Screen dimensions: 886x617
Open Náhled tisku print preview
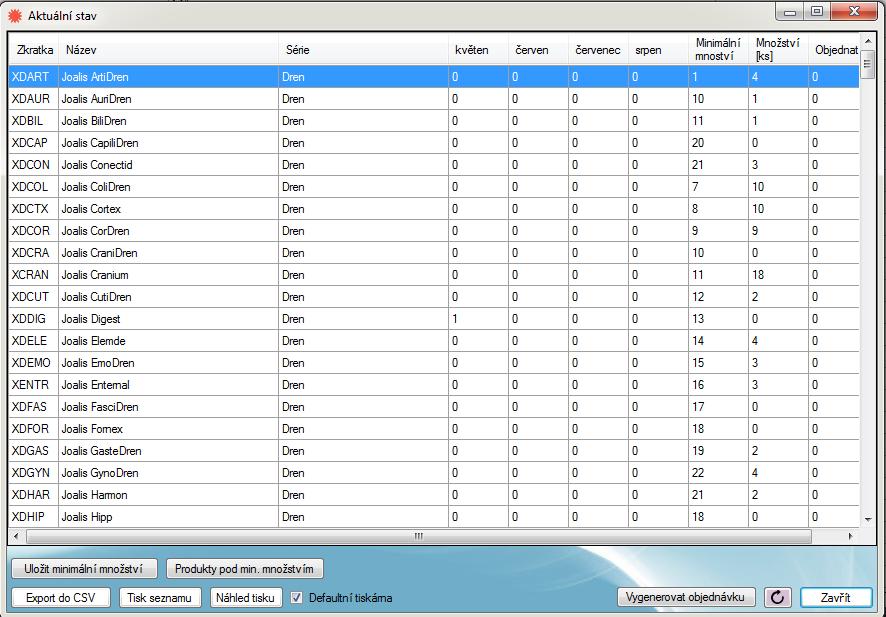[x=245, y=597]
